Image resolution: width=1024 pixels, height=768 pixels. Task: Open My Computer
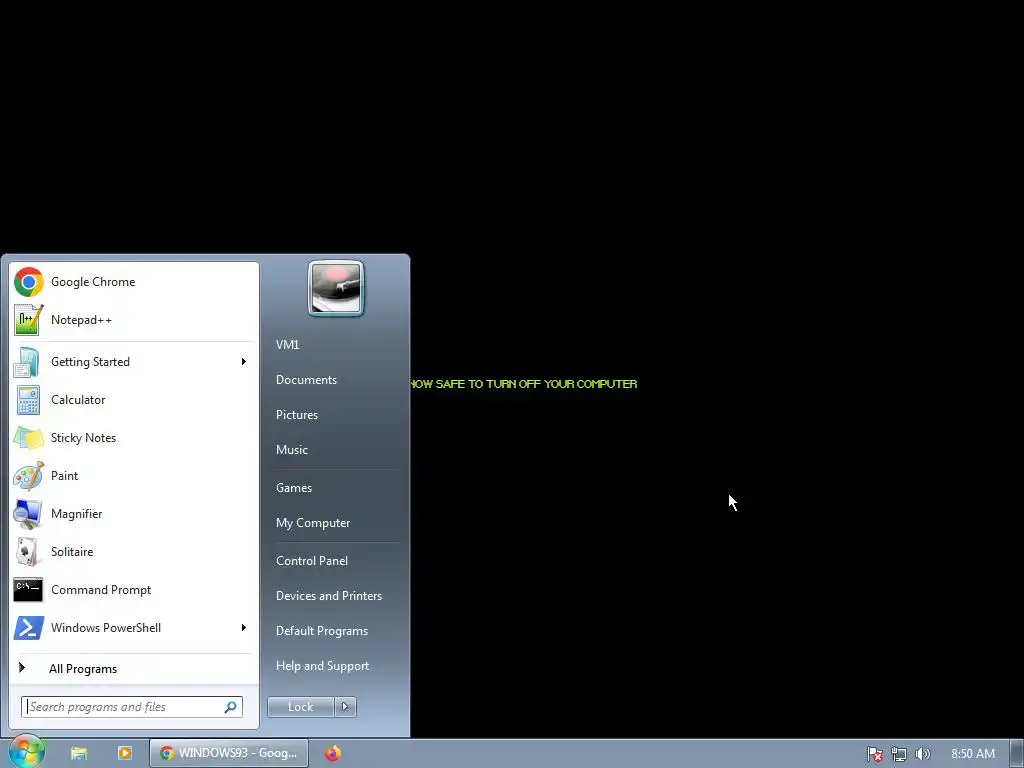[x=313, y=523]
